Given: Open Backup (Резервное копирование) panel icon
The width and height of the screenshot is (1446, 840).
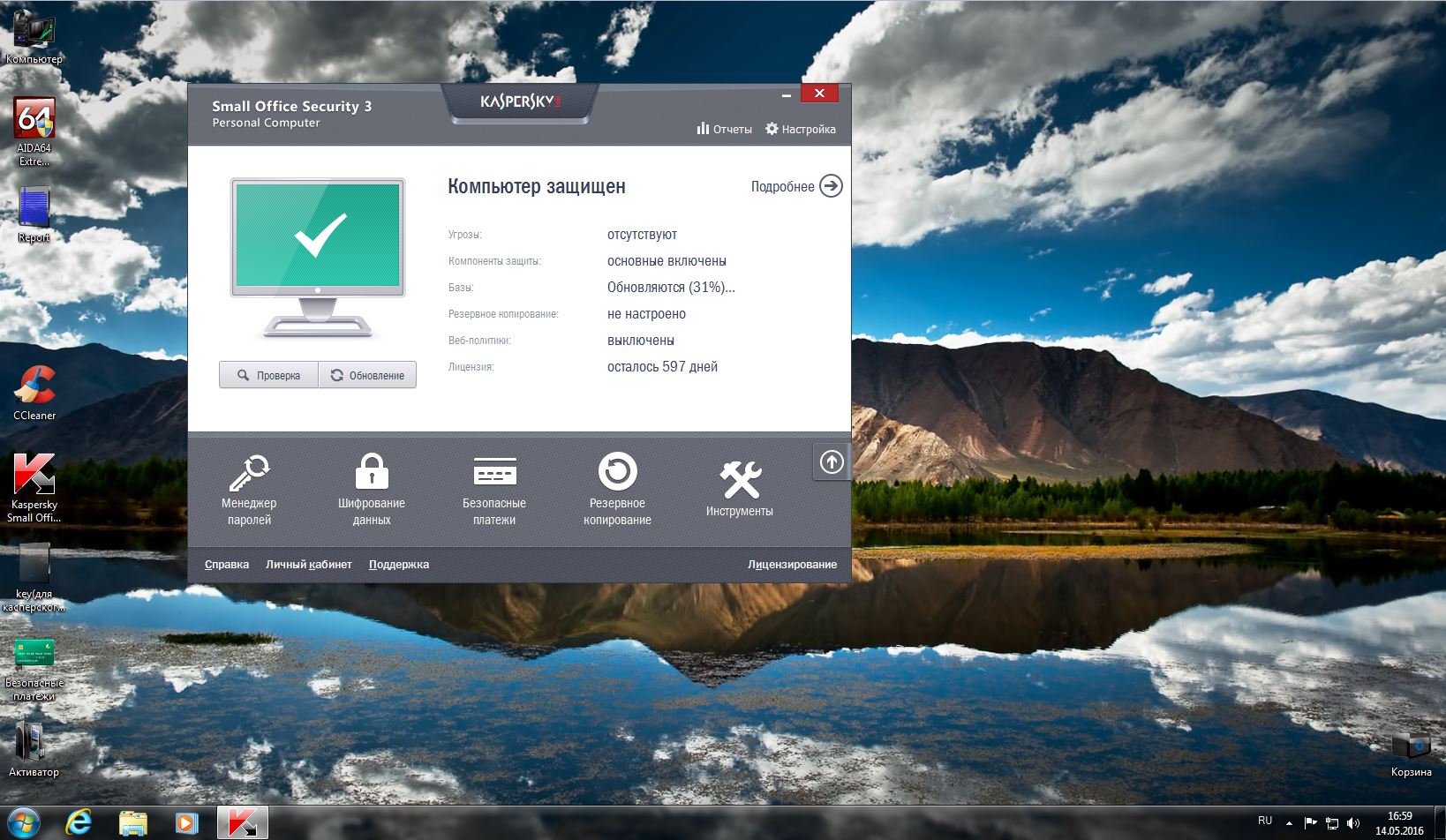Looking at the screenshot, I should click(x=617, y=490).
